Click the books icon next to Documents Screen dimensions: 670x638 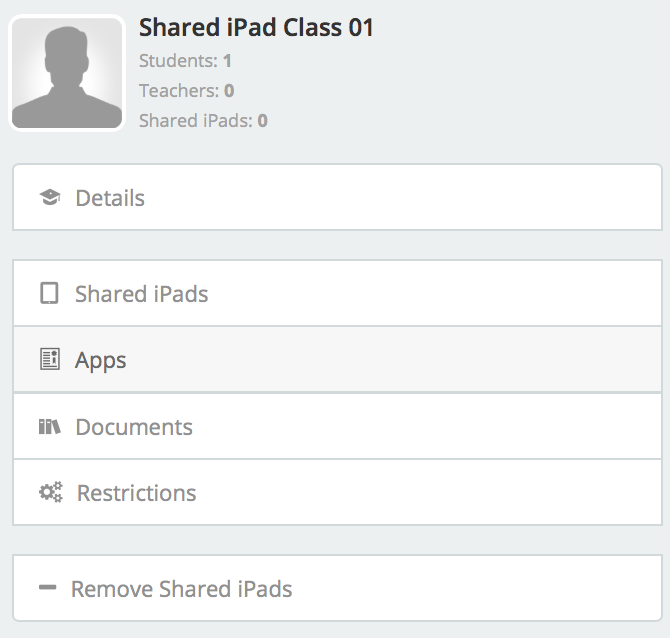click(50, 426)
